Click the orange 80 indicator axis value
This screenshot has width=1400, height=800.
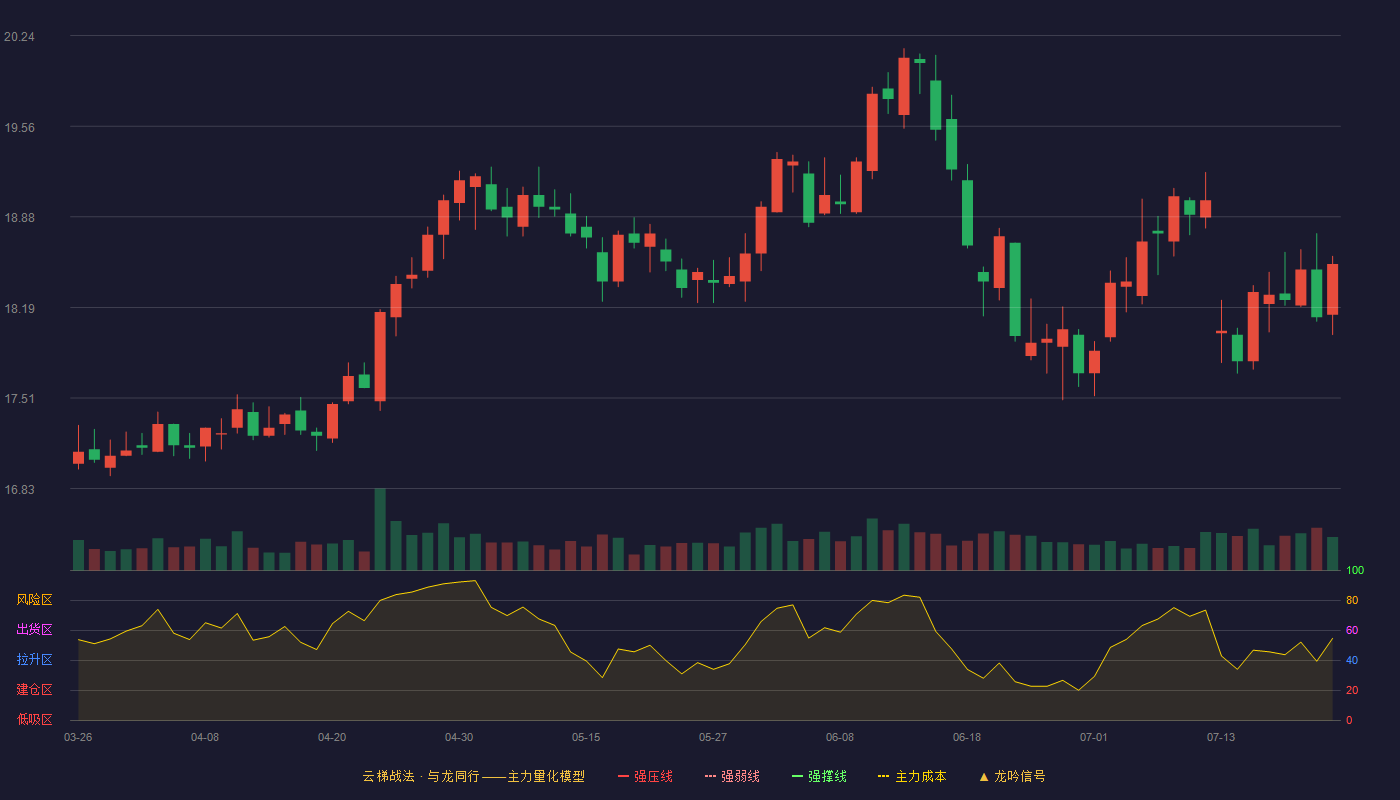[x=1352, y=600]
